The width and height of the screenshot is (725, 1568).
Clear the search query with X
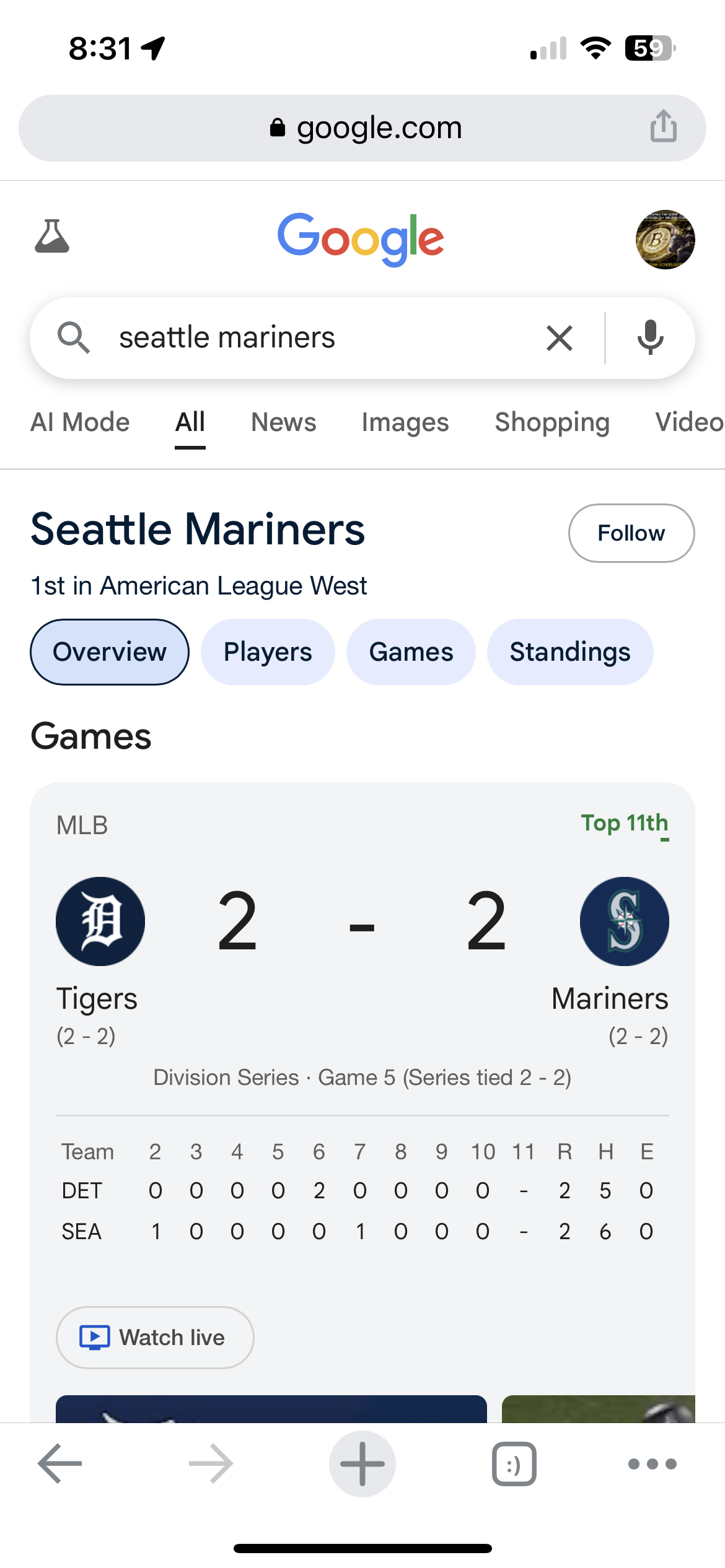[560, 338]
